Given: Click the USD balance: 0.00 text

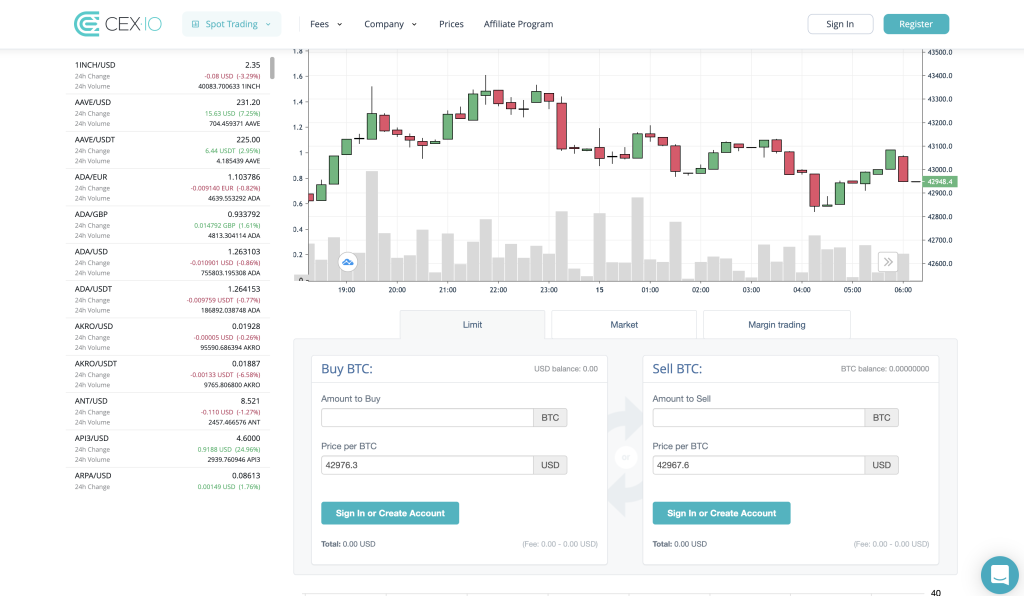Looking at the screenshot, I should (x=566, y=369).
